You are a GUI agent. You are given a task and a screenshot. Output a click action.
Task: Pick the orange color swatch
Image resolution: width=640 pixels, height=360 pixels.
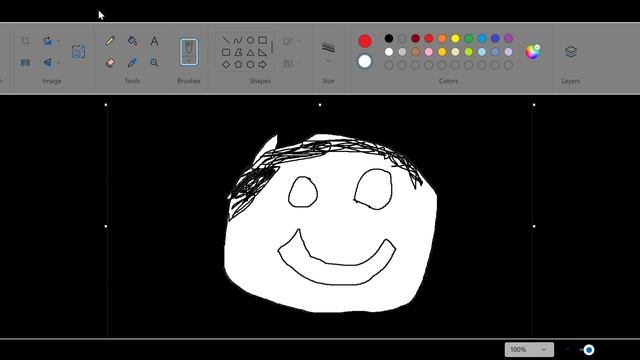pos(442,38)
